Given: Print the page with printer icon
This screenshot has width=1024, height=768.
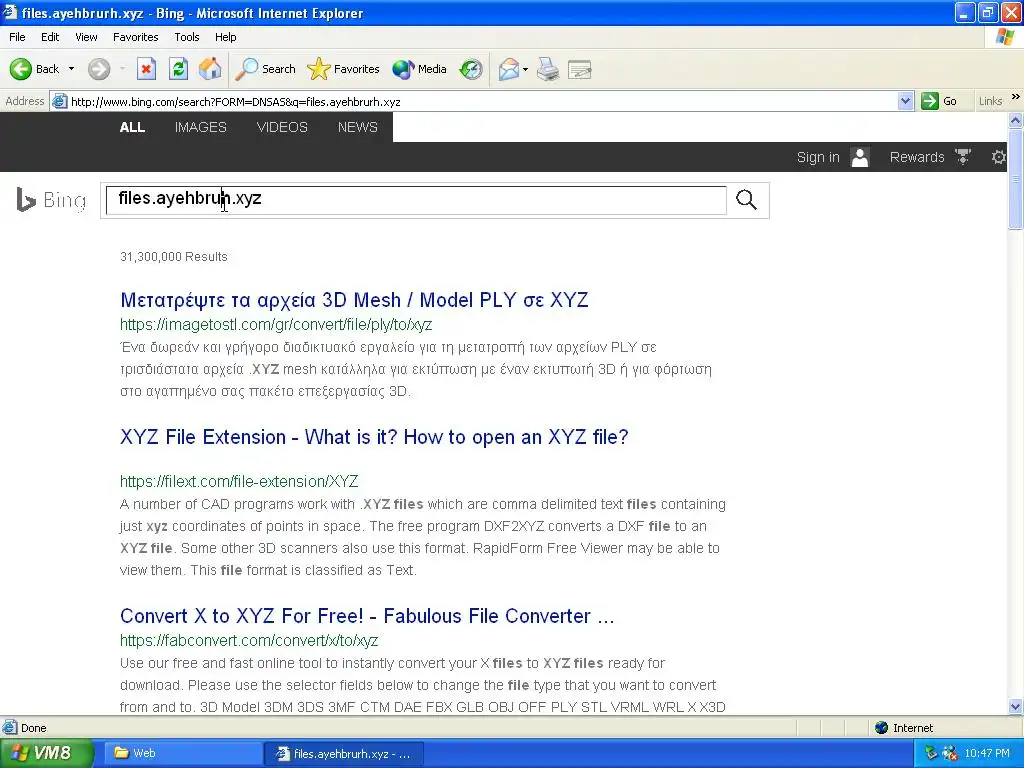Looking at the screenshot, I should coord(548,69).
